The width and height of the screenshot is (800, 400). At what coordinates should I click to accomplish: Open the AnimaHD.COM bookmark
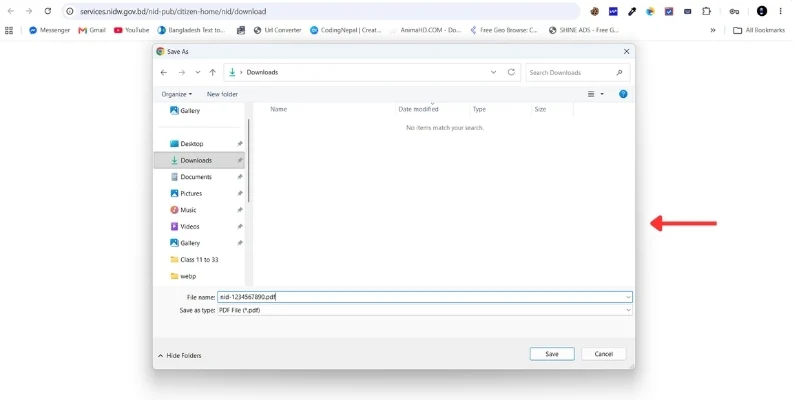pyautogui.click(x=426, y=30)
